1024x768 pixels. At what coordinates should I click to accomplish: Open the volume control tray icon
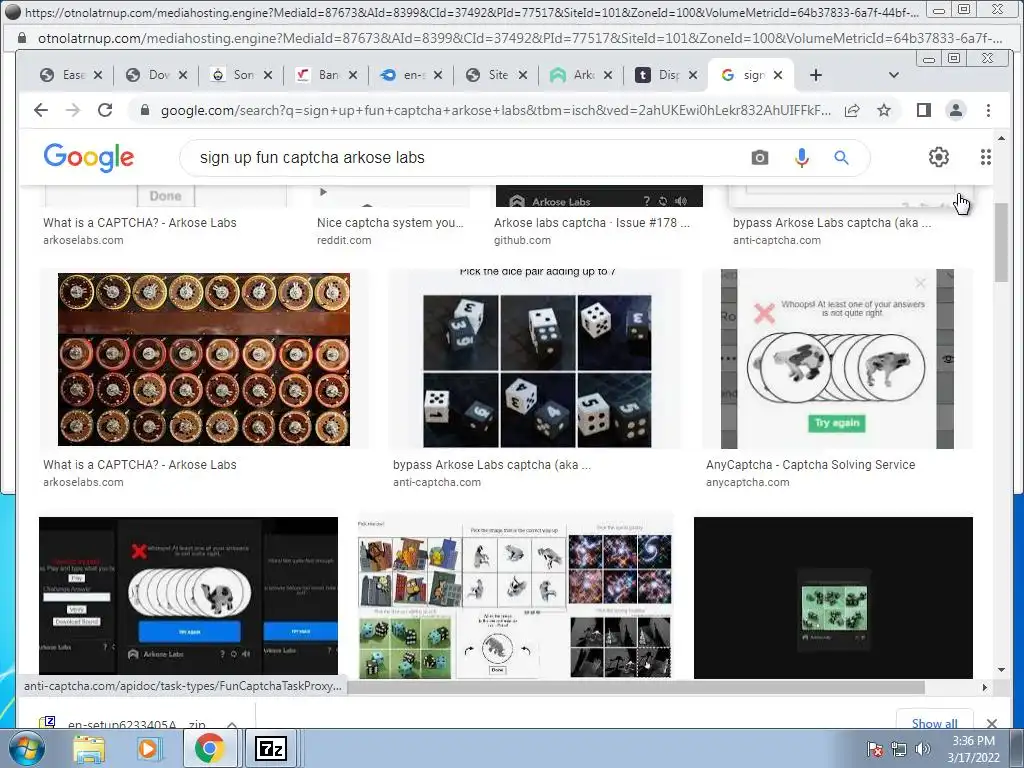[x=923, y=748]
